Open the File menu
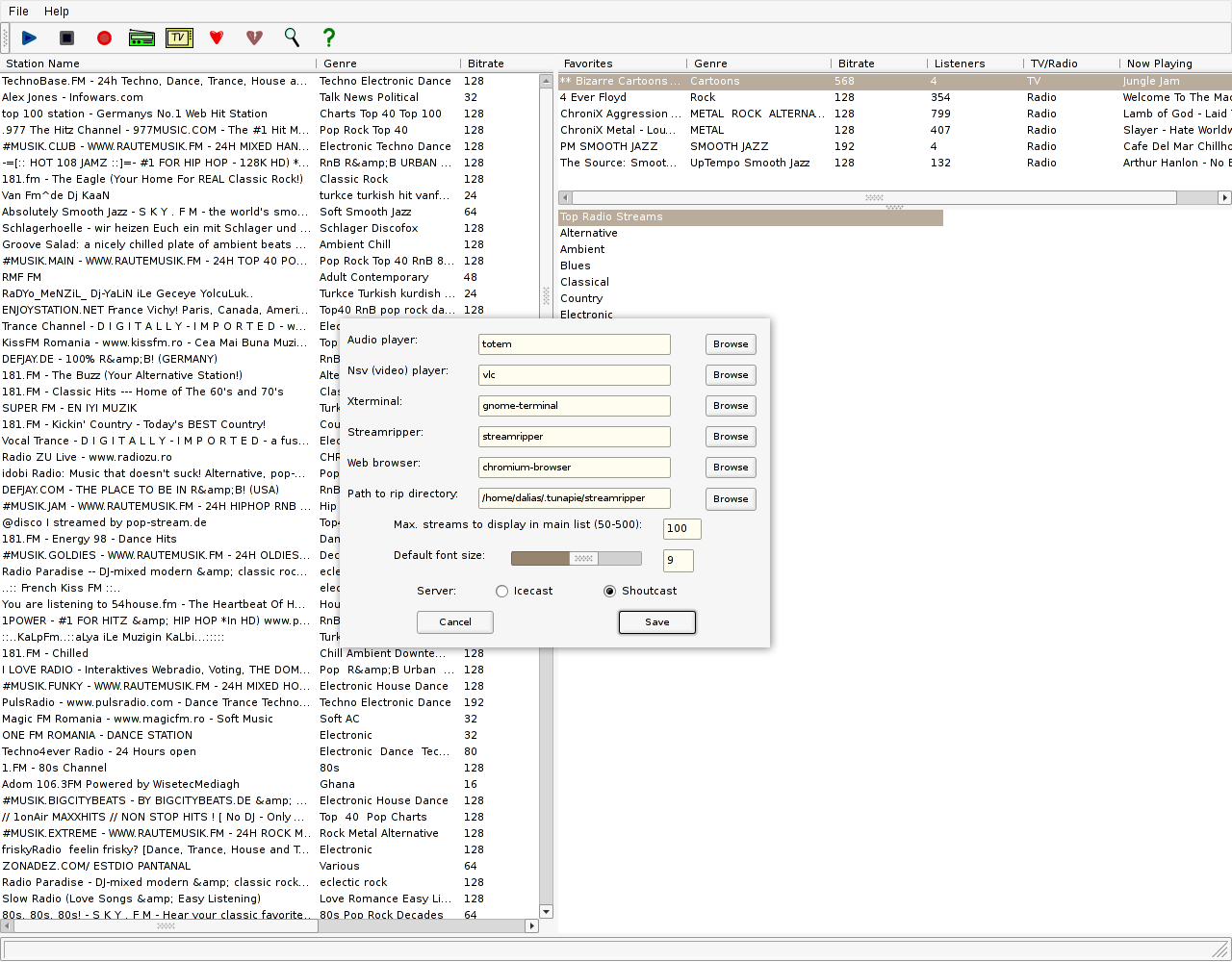 (x=18, y=12)
